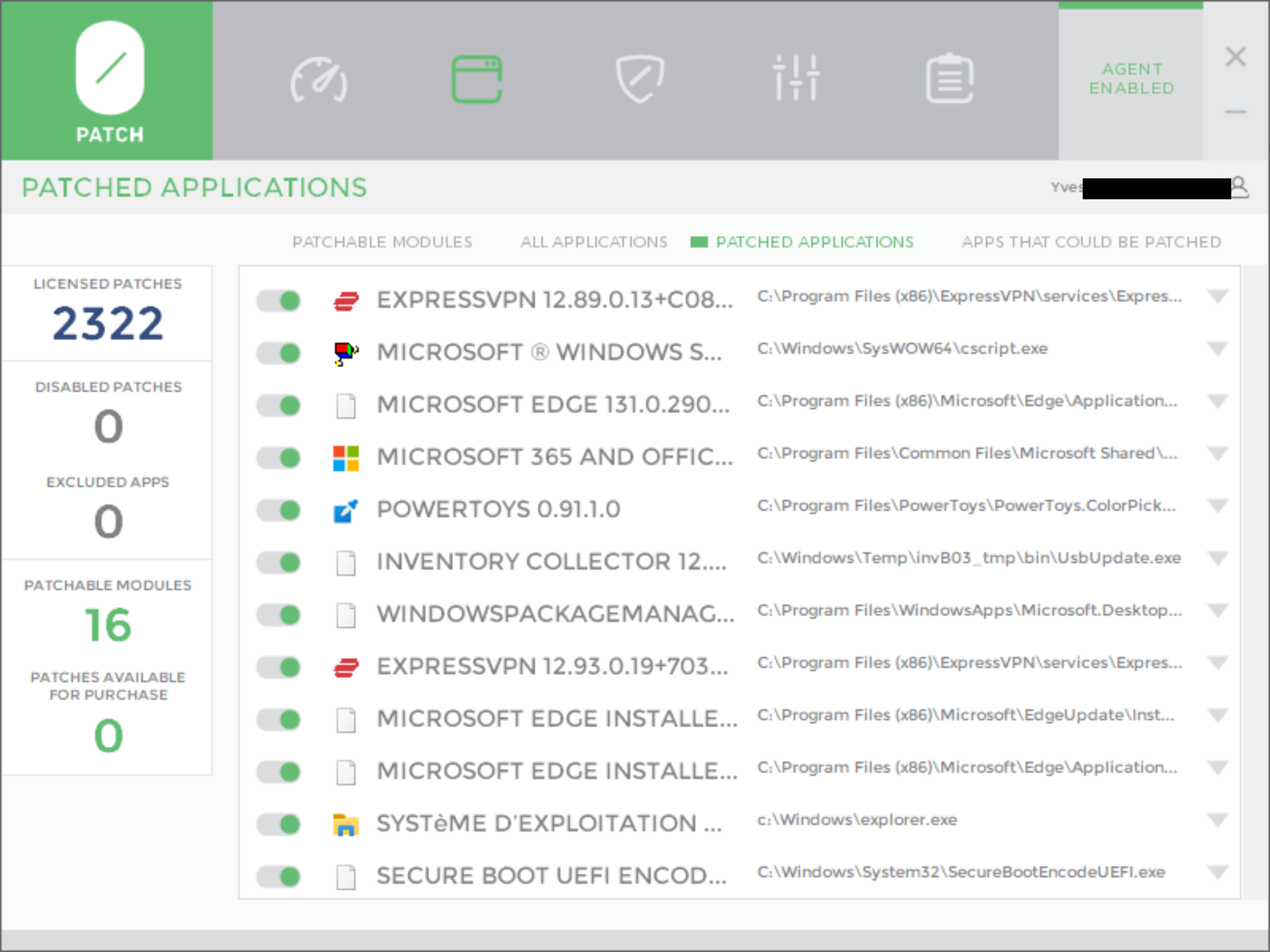Click the WindowsPackageManager file icon
Screen dimensions: 1270x952
346,615
